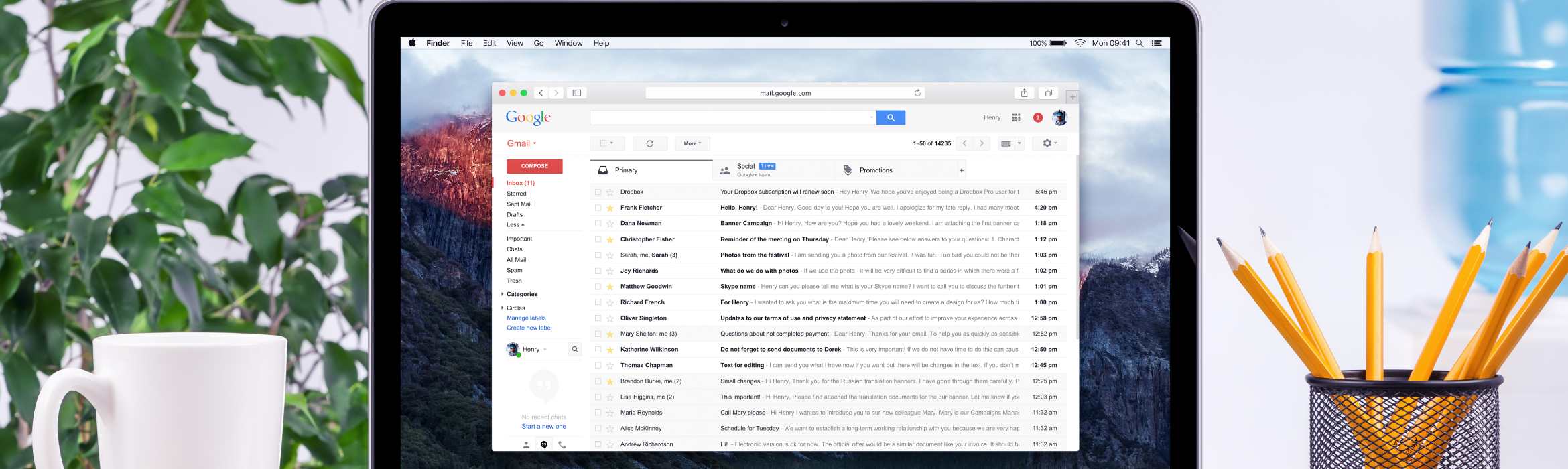Click the blue search button
The image size is (1568, 469).
point(891,117)
